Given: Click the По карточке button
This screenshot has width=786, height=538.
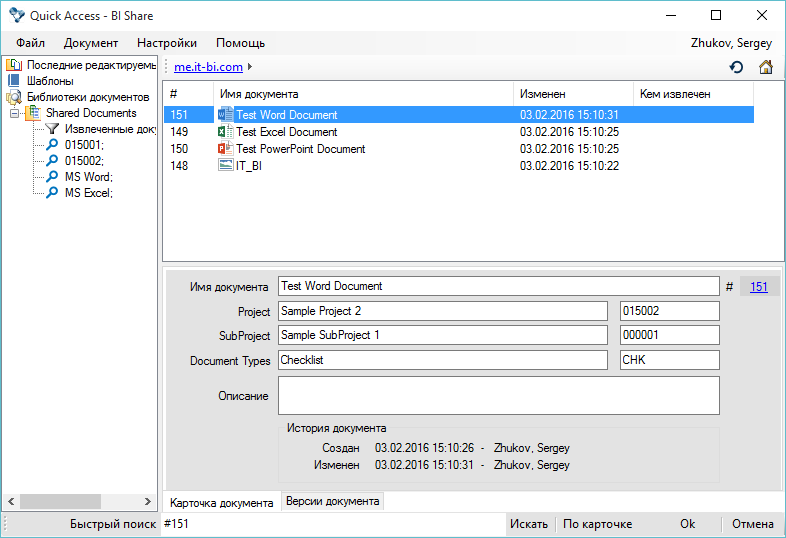Looking at the screenshot, I should click(598, 524).
